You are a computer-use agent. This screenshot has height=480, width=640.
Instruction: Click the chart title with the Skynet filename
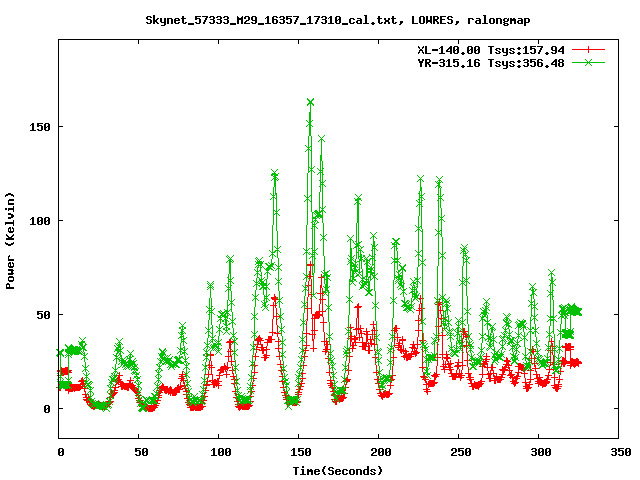click(x=338, y=20)
